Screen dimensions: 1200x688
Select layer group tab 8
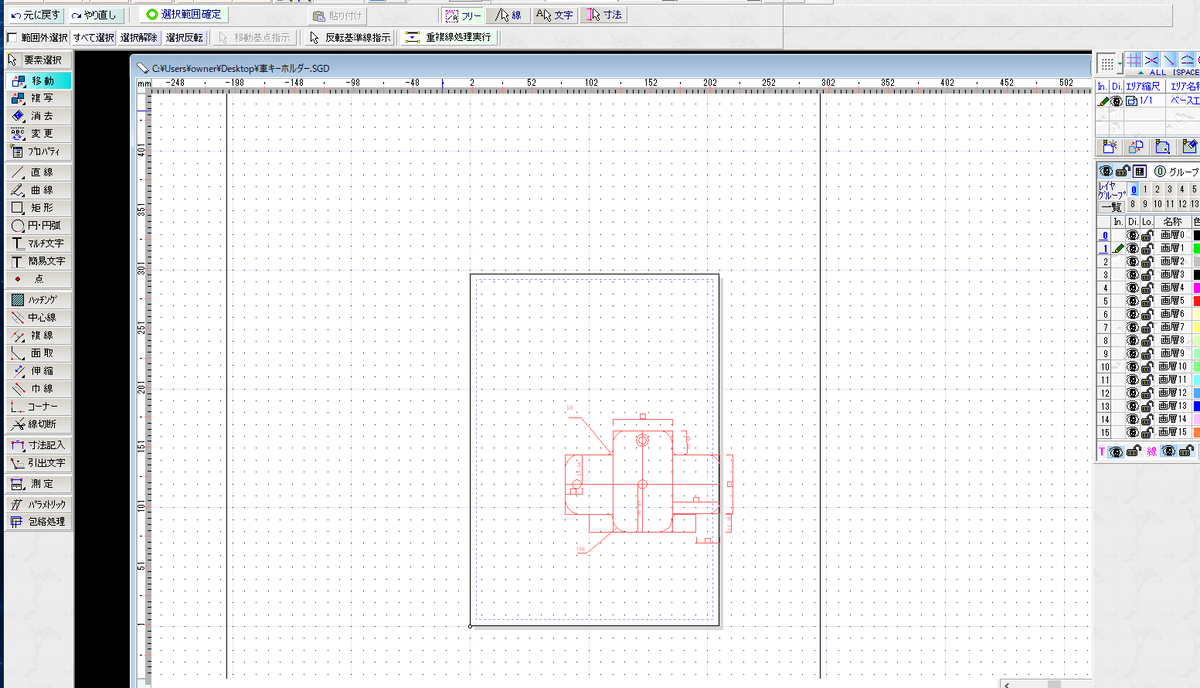click(x=1133, y=203)
